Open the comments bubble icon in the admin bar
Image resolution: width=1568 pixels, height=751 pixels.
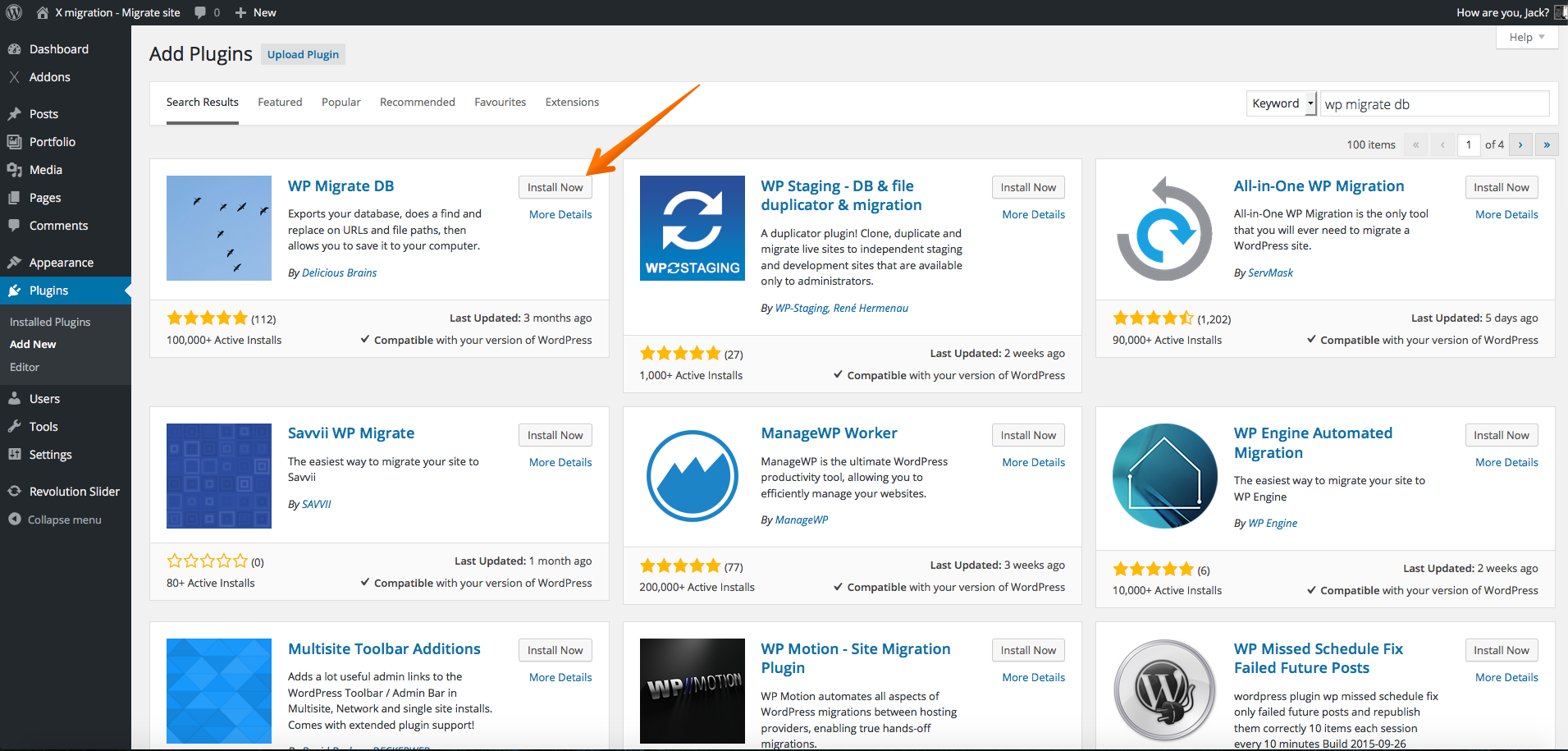[200, 12]
